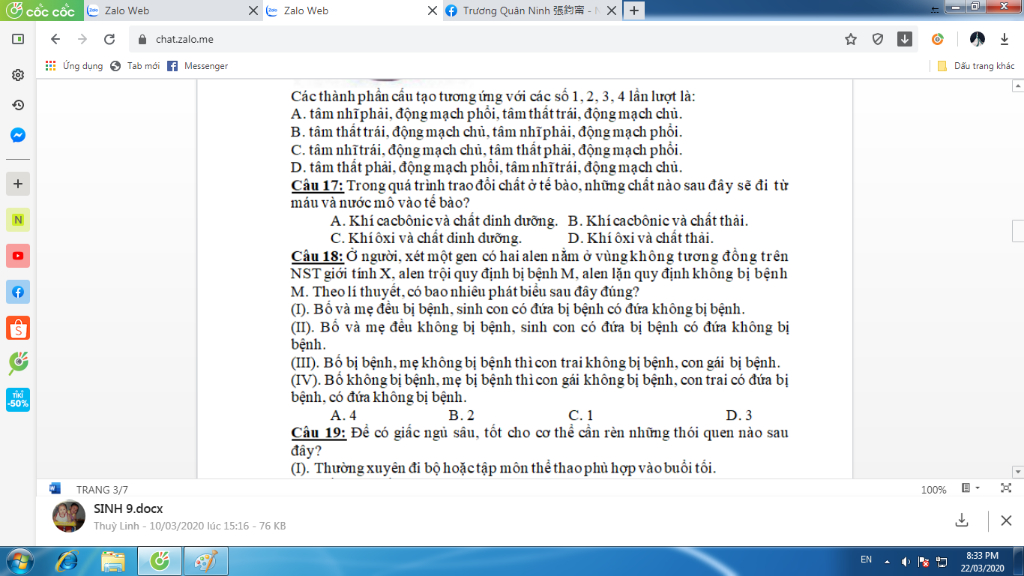
Task: Click the Câu 18 question heading
Action: (317, 256)
